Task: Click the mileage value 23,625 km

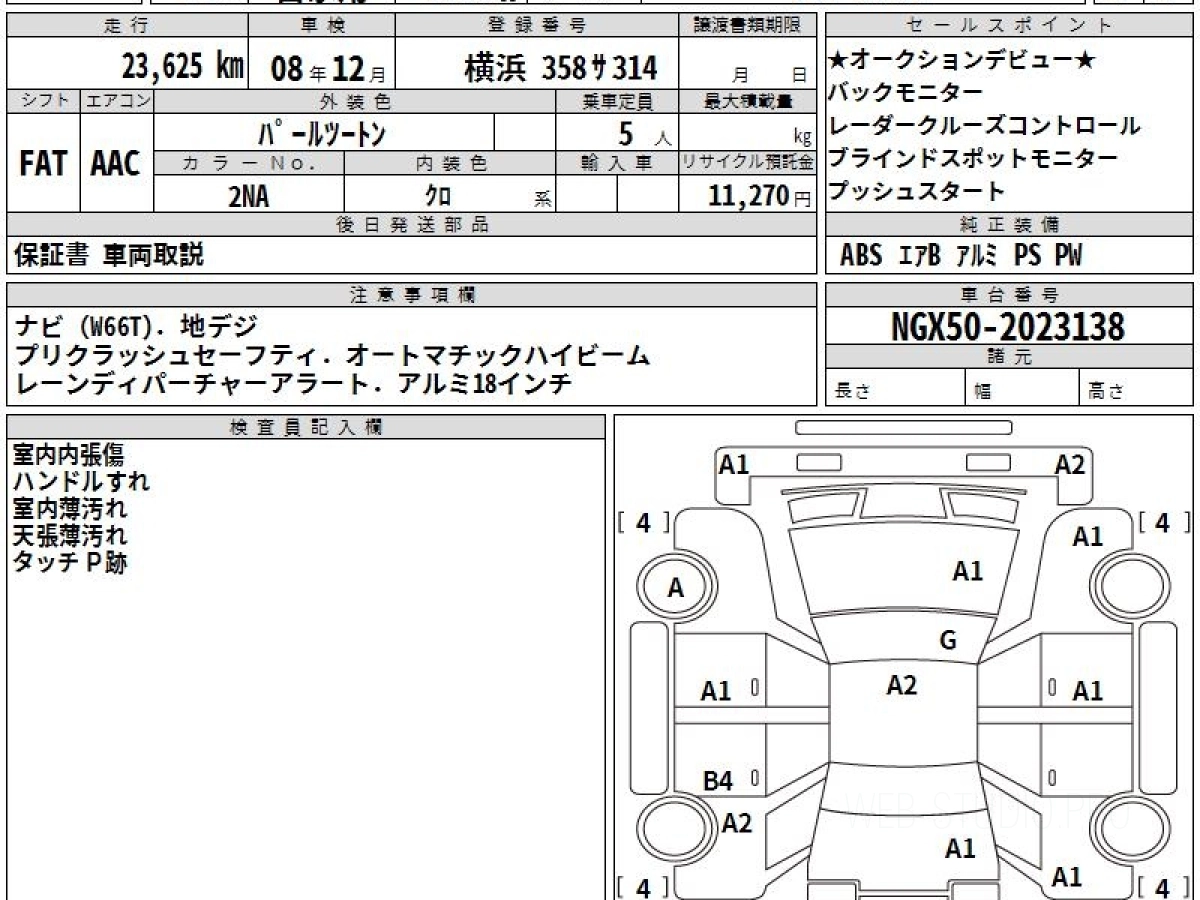Action: click(x=183, y=67)
